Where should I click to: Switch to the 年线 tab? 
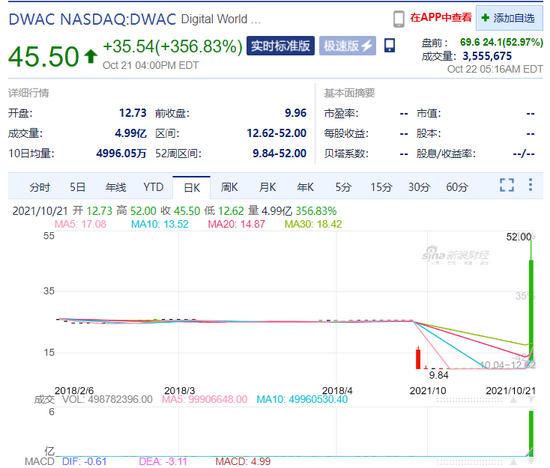coord(115,187)
